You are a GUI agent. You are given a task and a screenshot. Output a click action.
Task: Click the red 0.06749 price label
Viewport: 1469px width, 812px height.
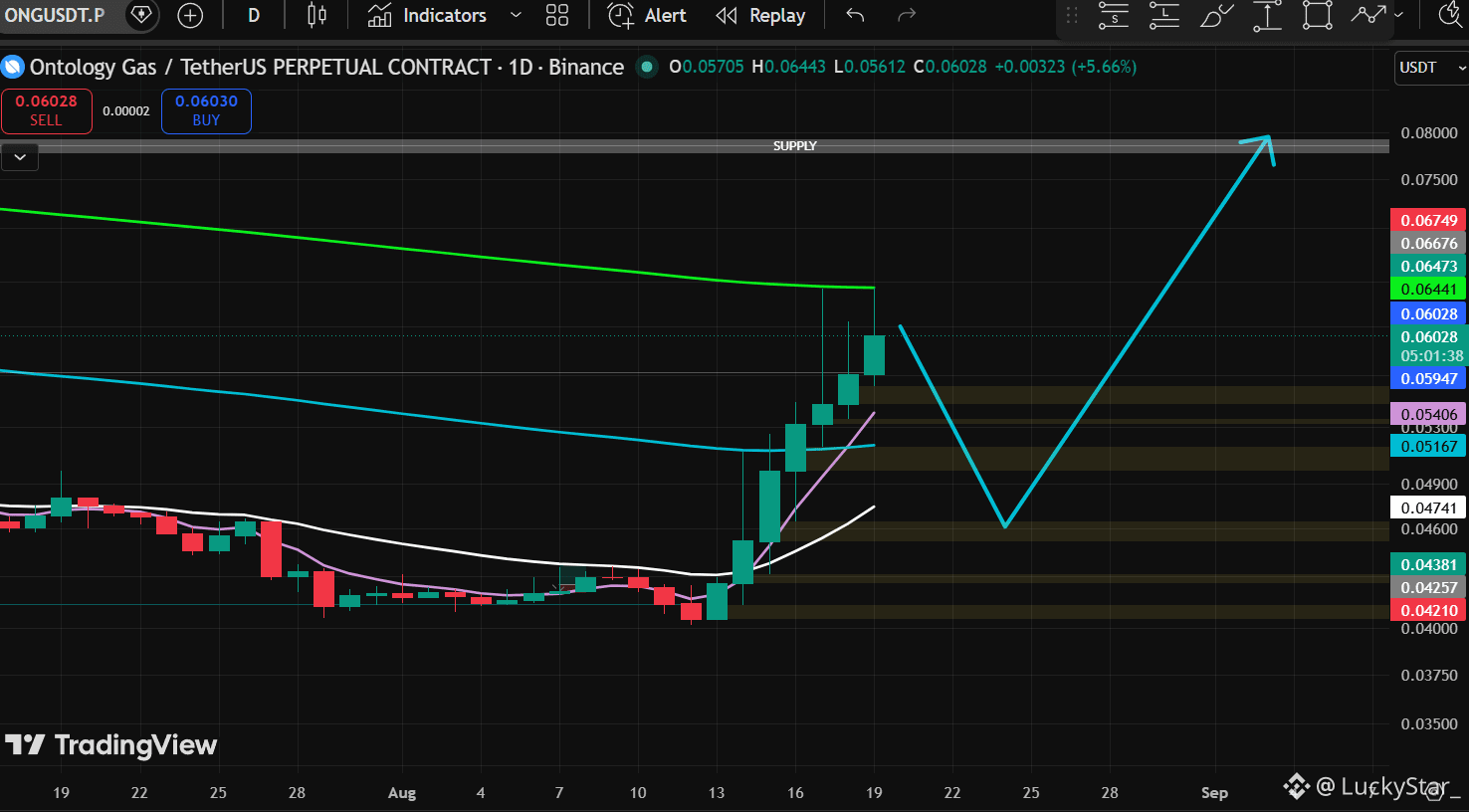tap(1428, 221)
